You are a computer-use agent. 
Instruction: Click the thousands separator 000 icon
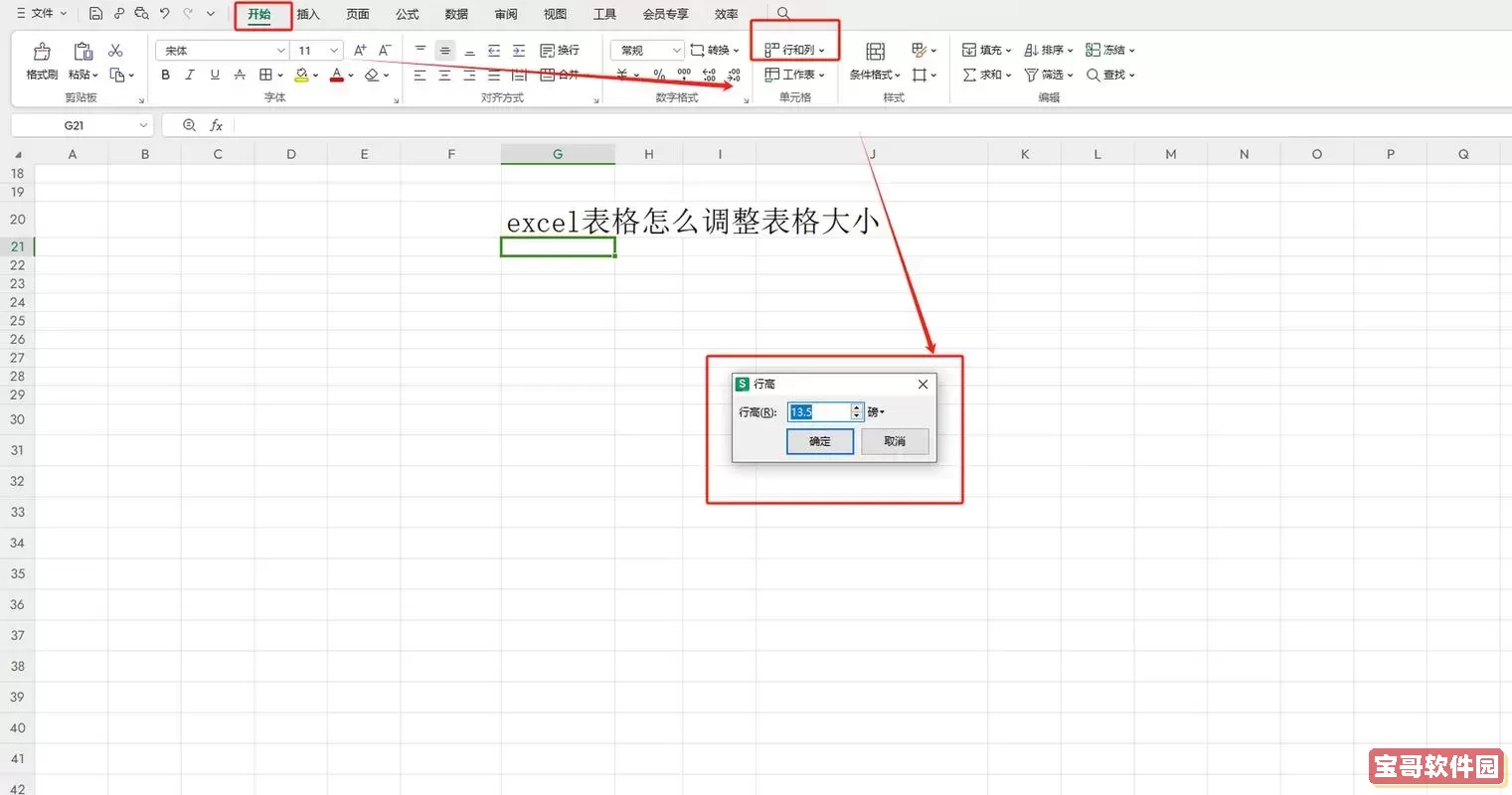coord(684,75)
